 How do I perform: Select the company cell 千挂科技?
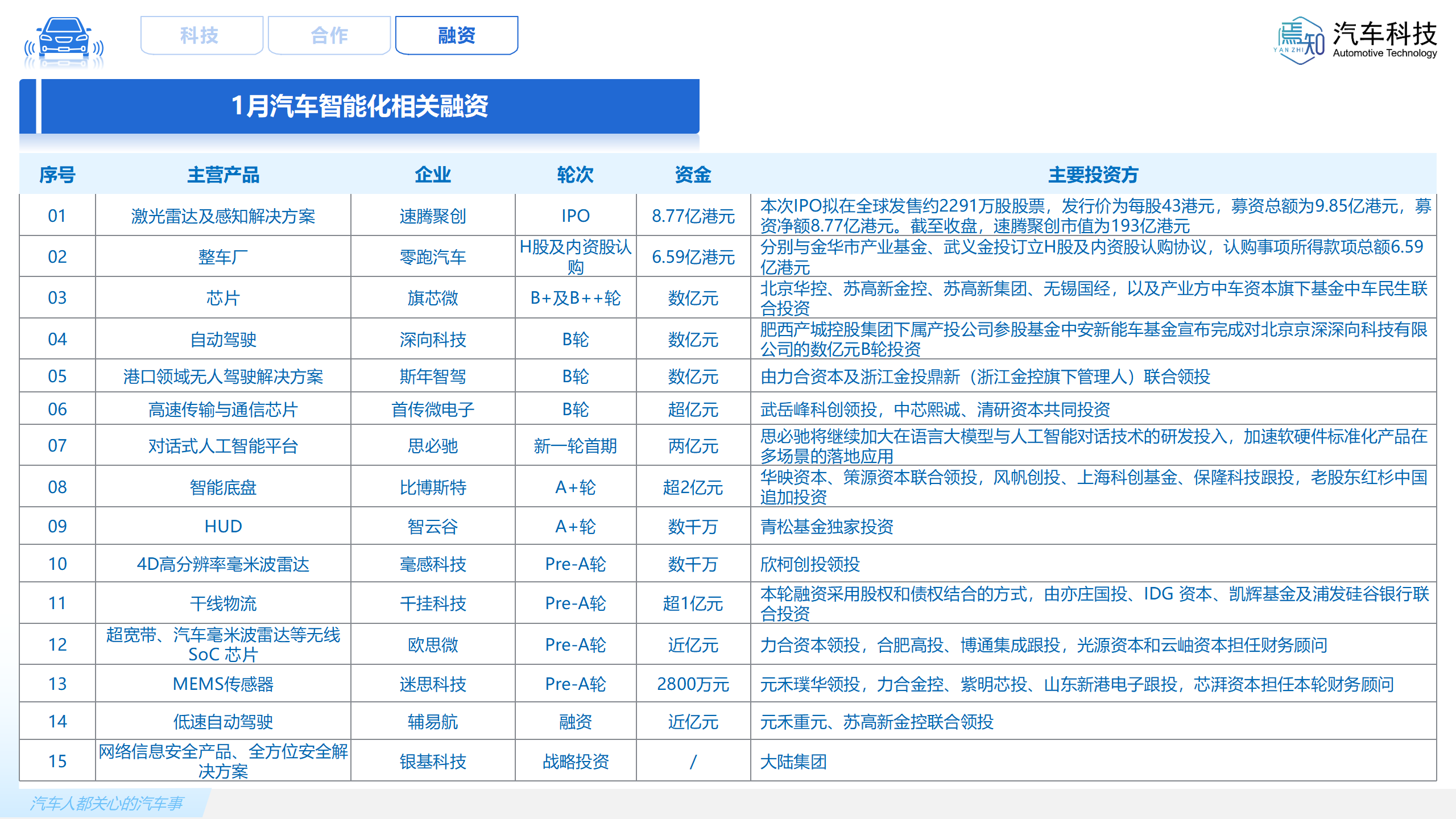tap(433, 603)
